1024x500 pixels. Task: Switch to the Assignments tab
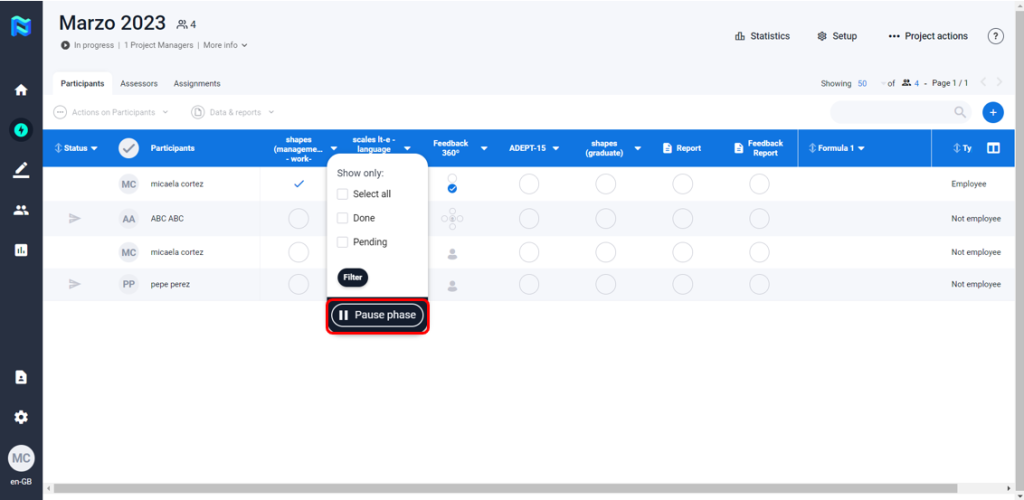[x=197, y=84]
